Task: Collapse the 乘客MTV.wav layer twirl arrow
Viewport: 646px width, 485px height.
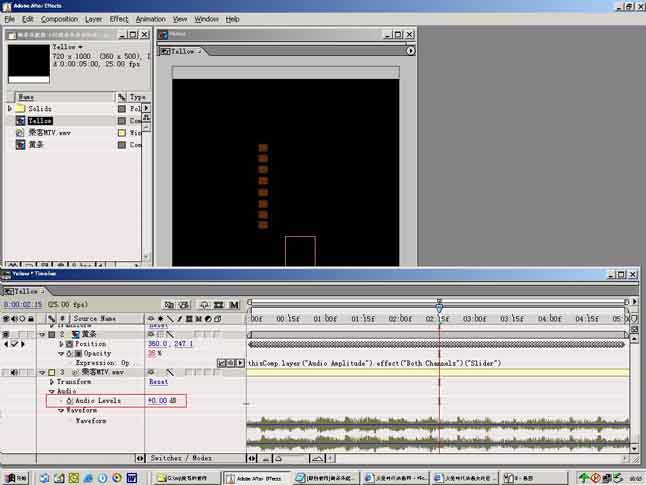Action: coord(42,373)
